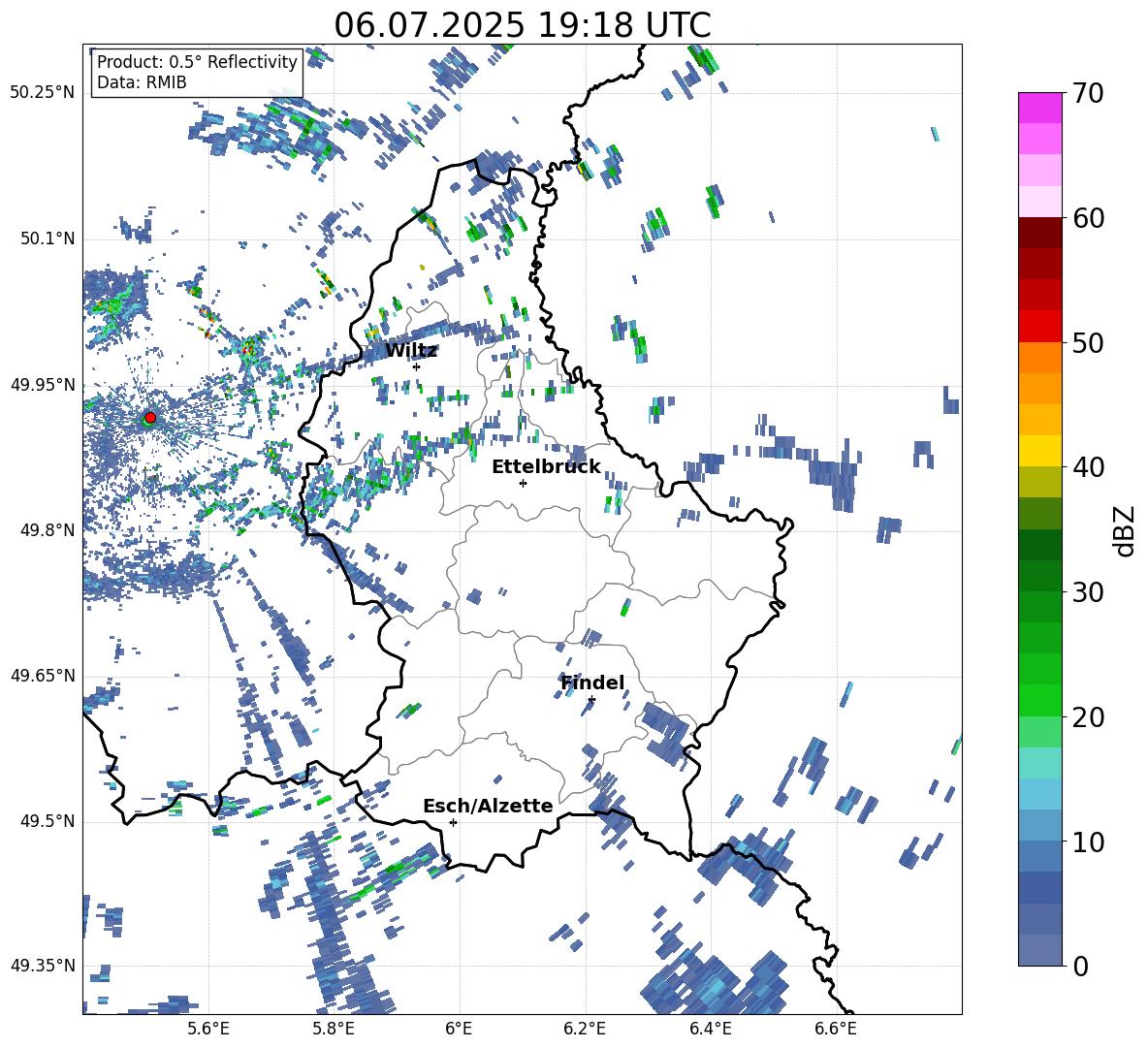
Task: Click the 50 dBZ colorbar label
Action: pos(1088,342)
